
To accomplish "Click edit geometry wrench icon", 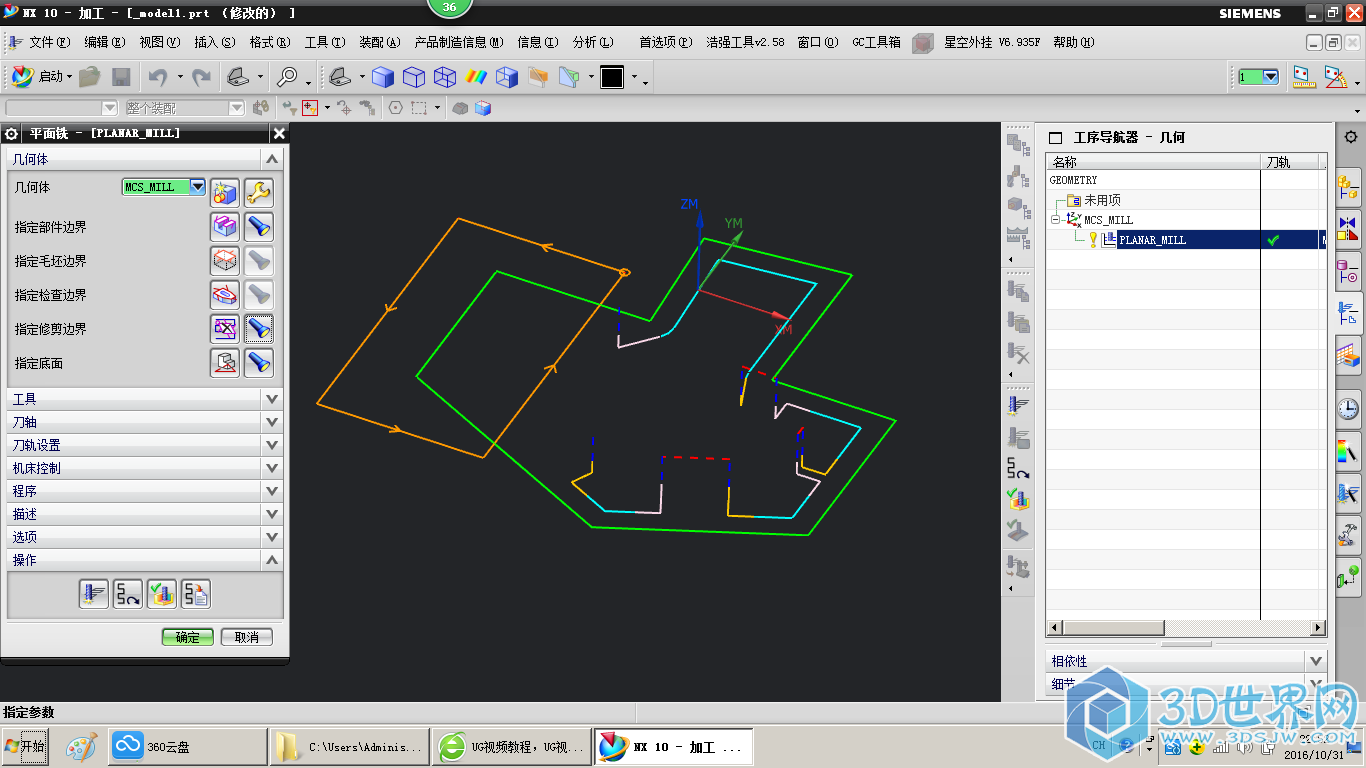I will tap(259, 193).
